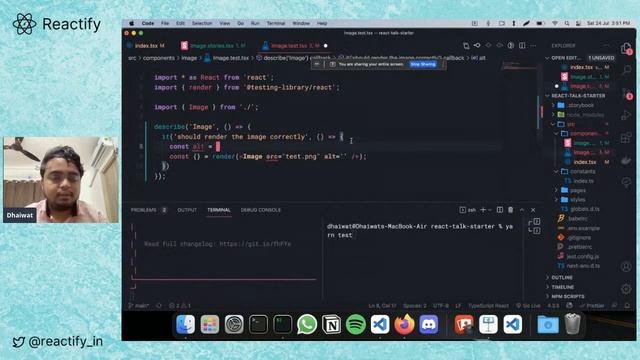Switch to the Image.stories.tsx editor tab

click(x=213, y=46)
